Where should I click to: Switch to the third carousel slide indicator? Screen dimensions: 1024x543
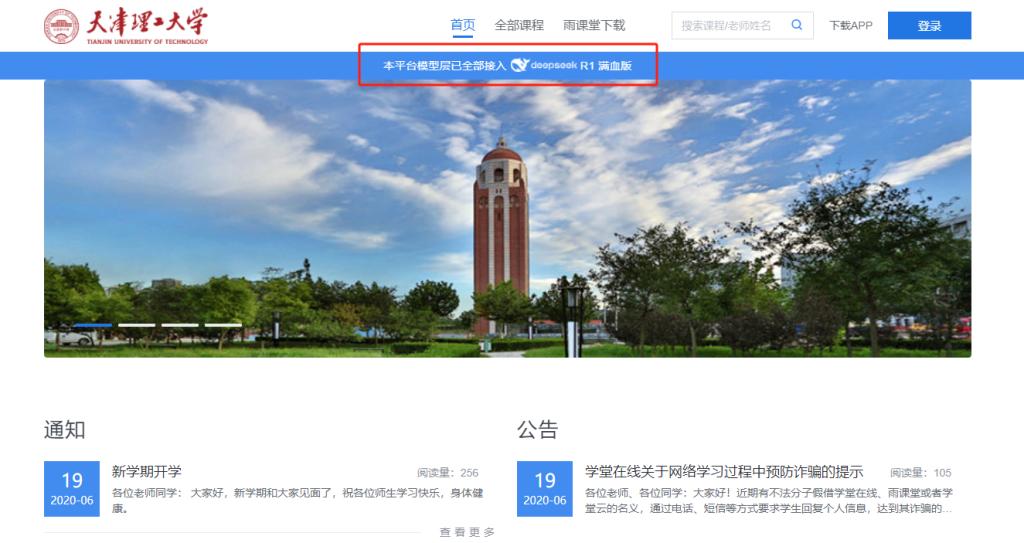coord(180,325)
